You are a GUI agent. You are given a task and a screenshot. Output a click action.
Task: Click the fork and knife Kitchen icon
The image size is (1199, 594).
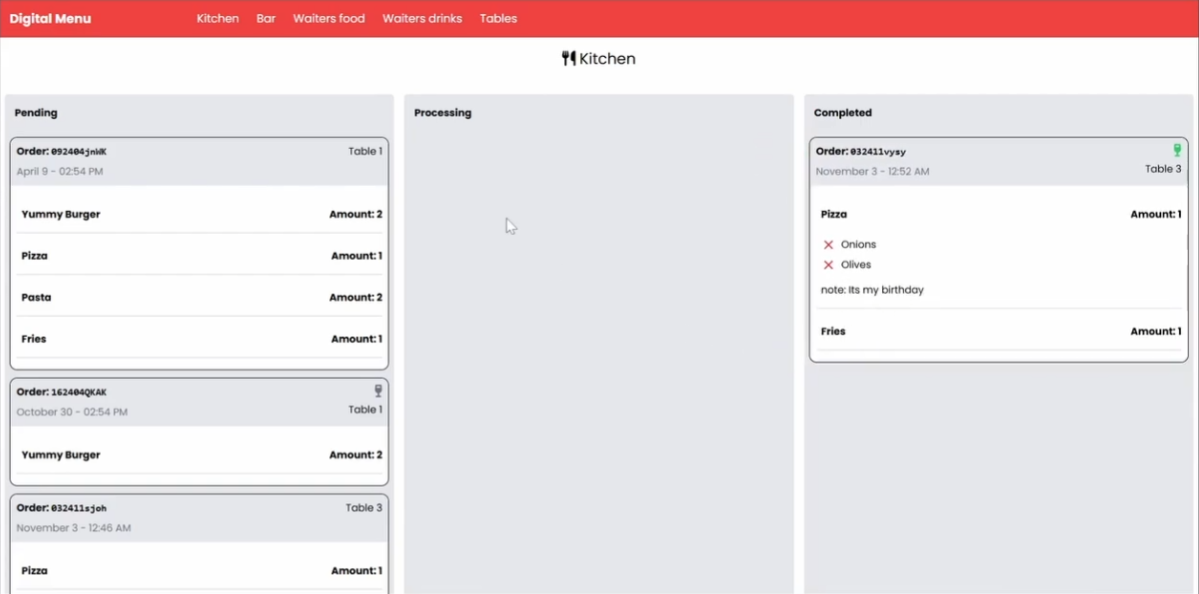point(568,58)
